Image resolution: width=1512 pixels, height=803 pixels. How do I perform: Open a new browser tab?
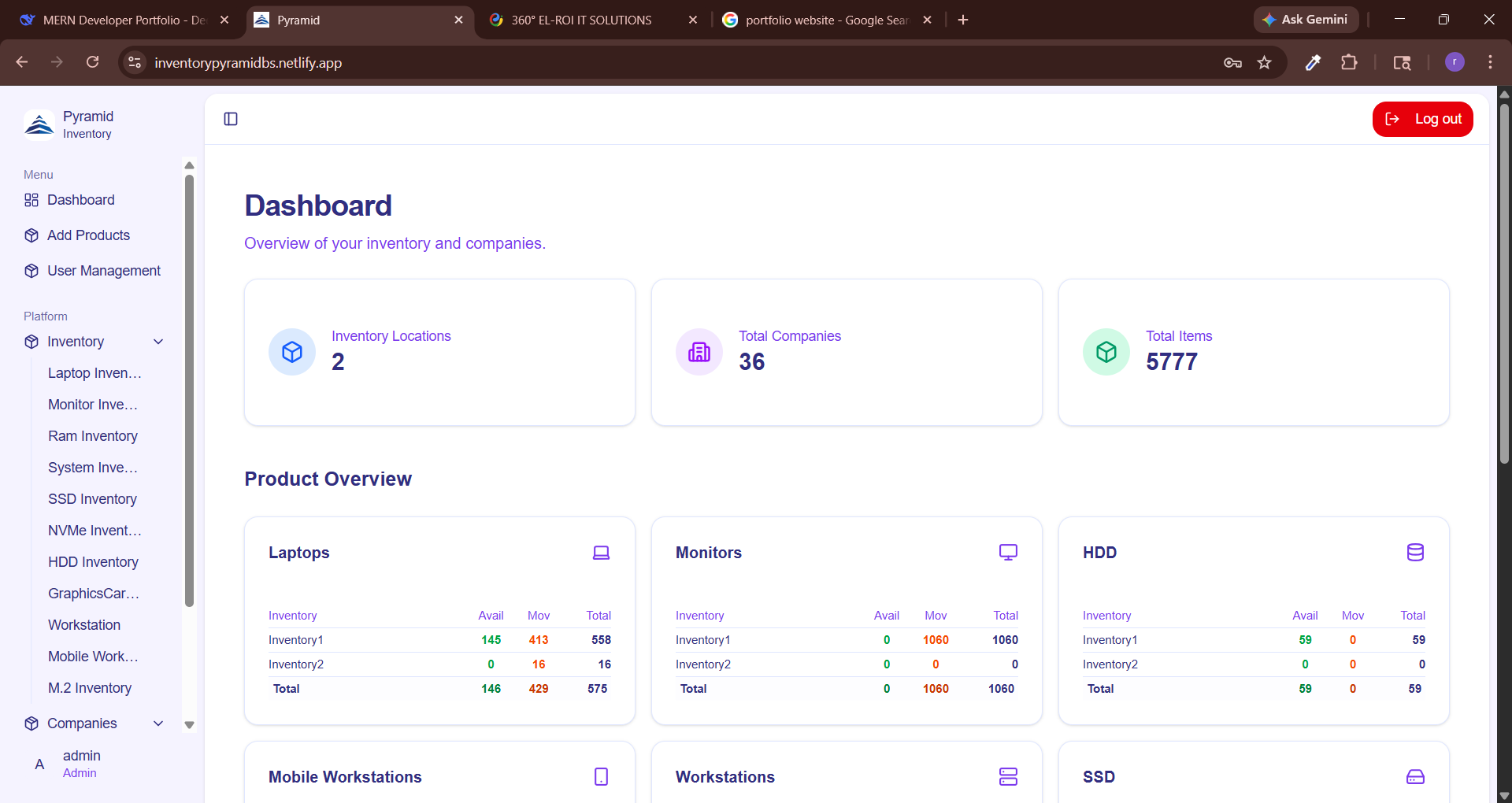point(962,20)
